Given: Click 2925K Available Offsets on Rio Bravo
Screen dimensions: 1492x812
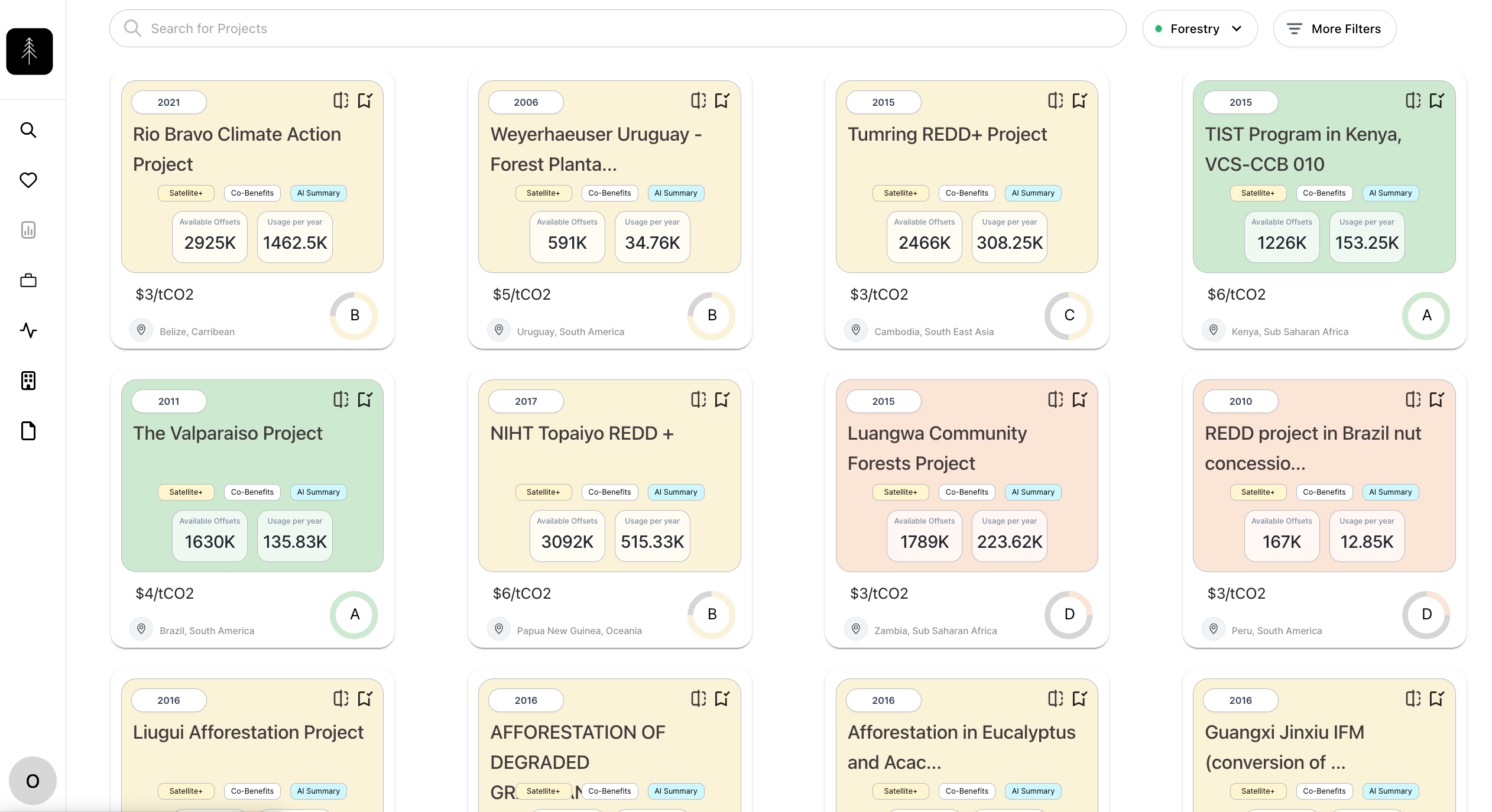Looking at the screenshot, I should 210,237.
